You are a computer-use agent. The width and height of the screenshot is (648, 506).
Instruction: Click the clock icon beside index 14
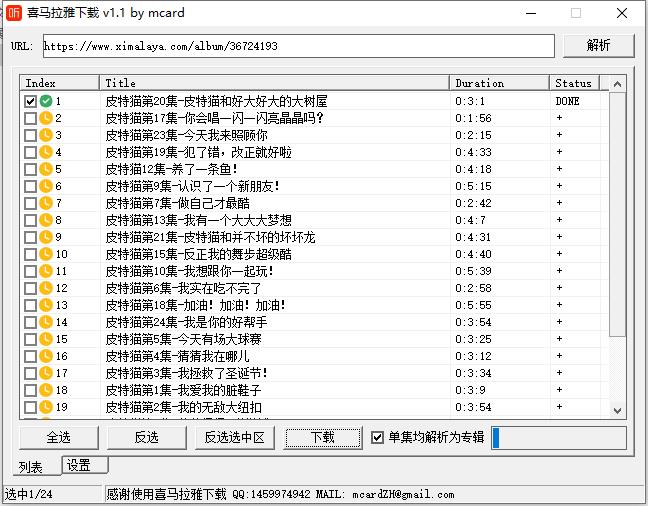click(x=46, y=322)
